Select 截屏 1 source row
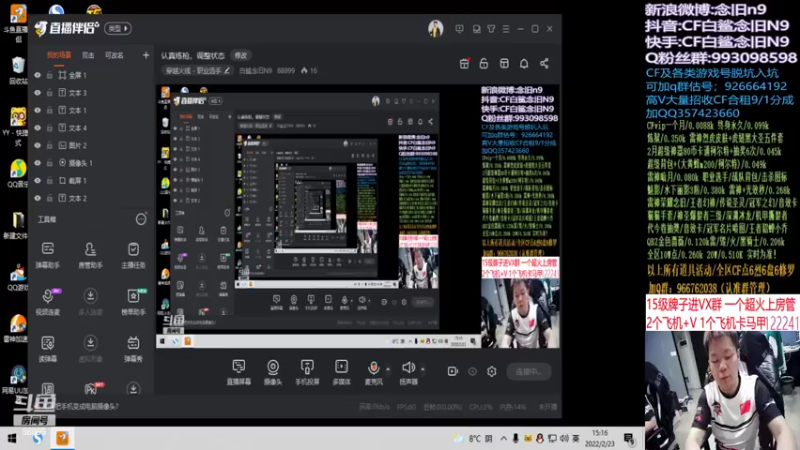The height and width of the screenshot is (450, 800). (91, 181)
